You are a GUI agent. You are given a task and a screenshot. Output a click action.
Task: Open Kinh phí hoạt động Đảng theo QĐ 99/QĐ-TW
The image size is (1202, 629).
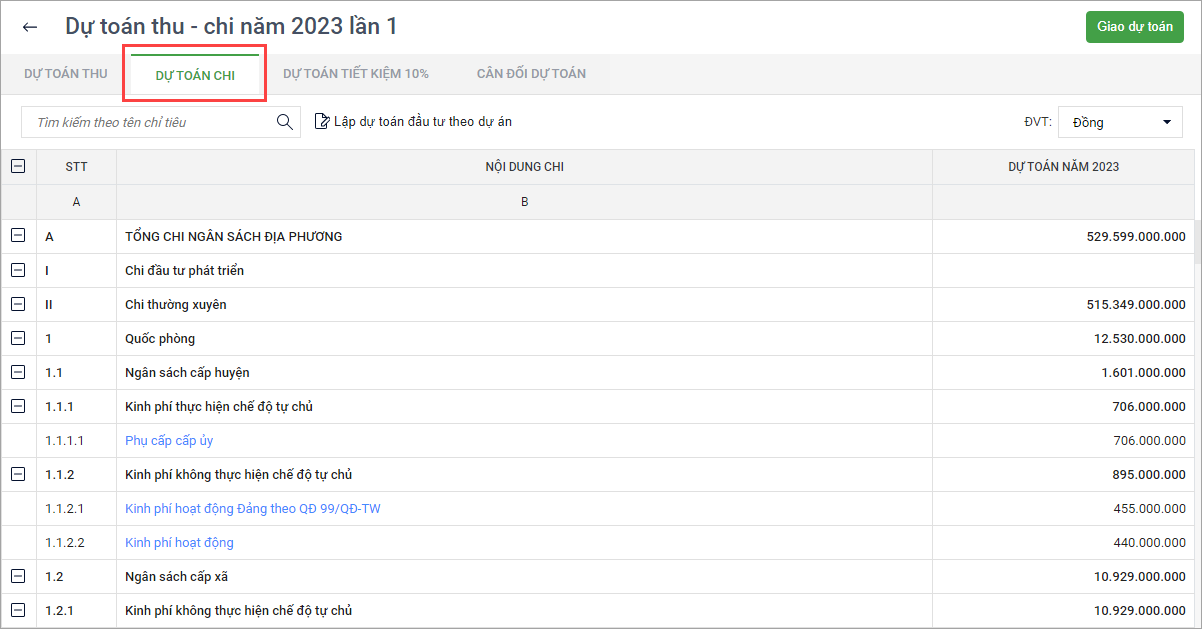pos(252,508)
